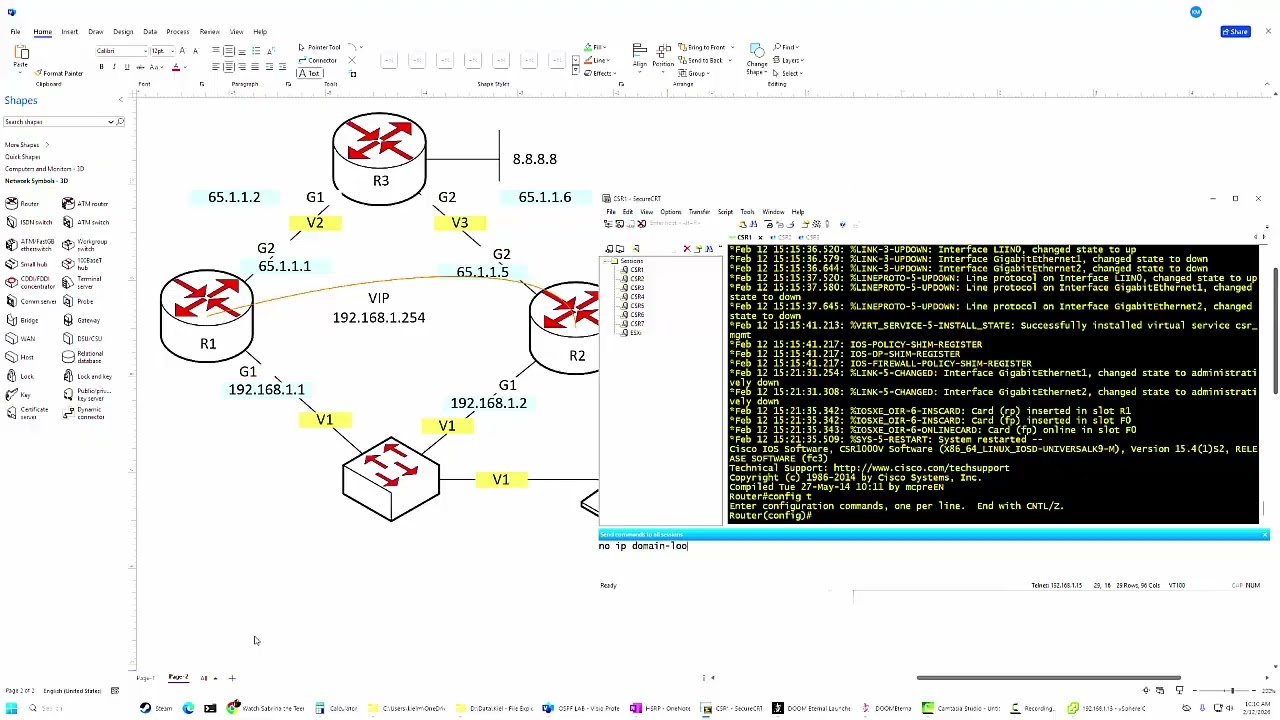Open Computers and Monitors - 3D stencil

click(x=44, y=169)
